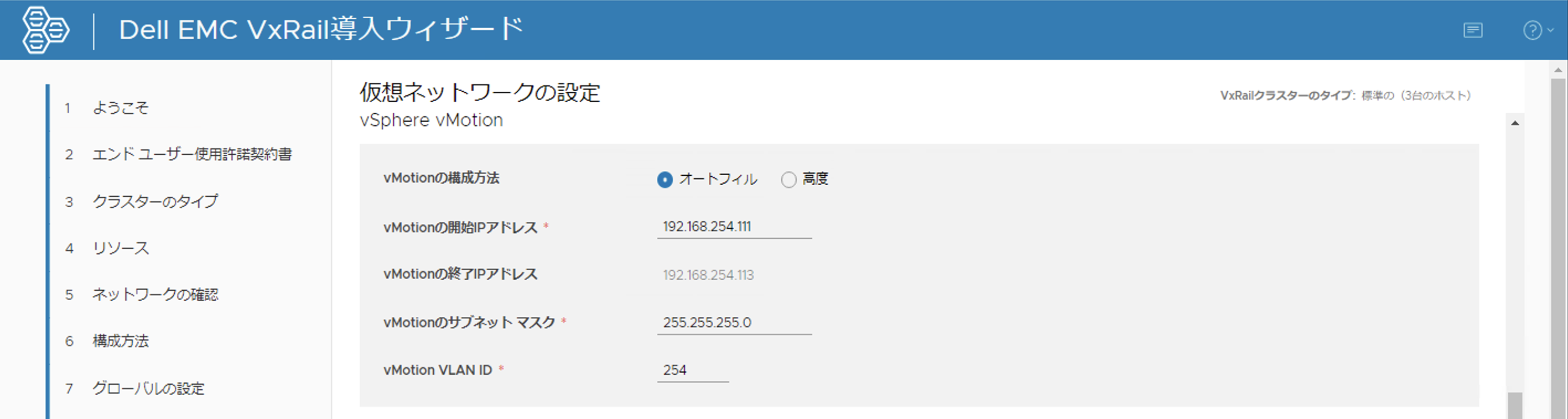This screenshot has width=1568, height=419.
Task: Click the inner panel scrollbar thumb
Action: (x=1514, y=405)
